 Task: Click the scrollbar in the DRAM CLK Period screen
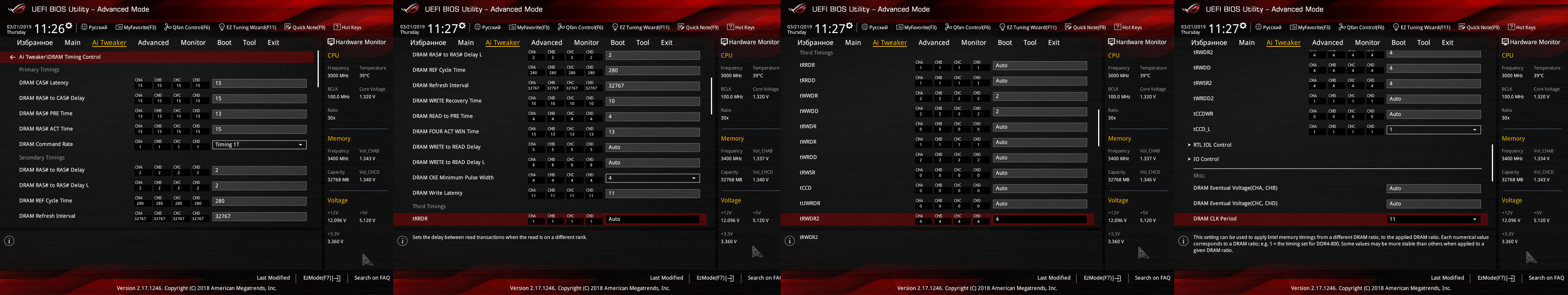click(x=1492, y=163)
